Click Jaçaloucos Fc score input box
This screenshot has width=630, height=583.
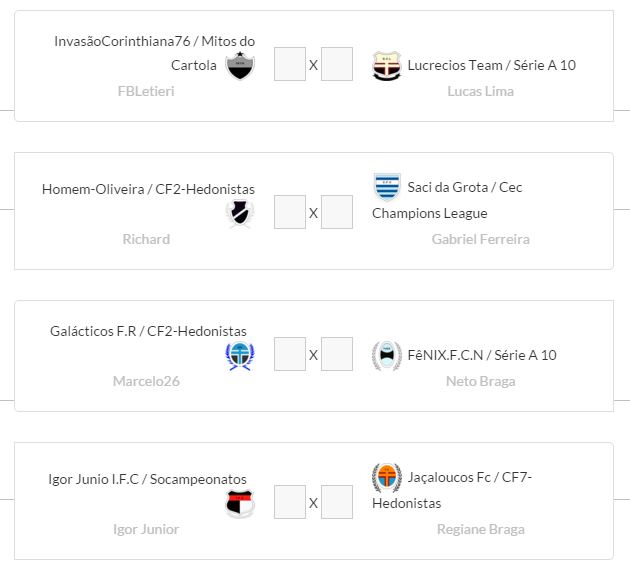point(337,502)
